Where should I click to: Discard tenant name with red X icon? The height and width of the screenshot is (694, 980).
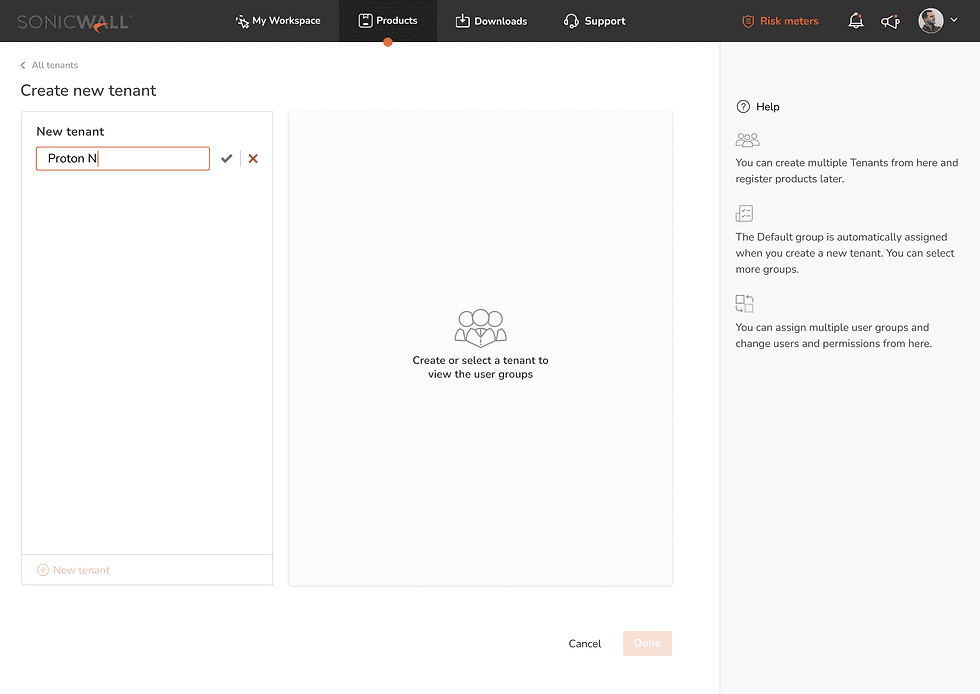pyautogui.click(x=253, y=158)
